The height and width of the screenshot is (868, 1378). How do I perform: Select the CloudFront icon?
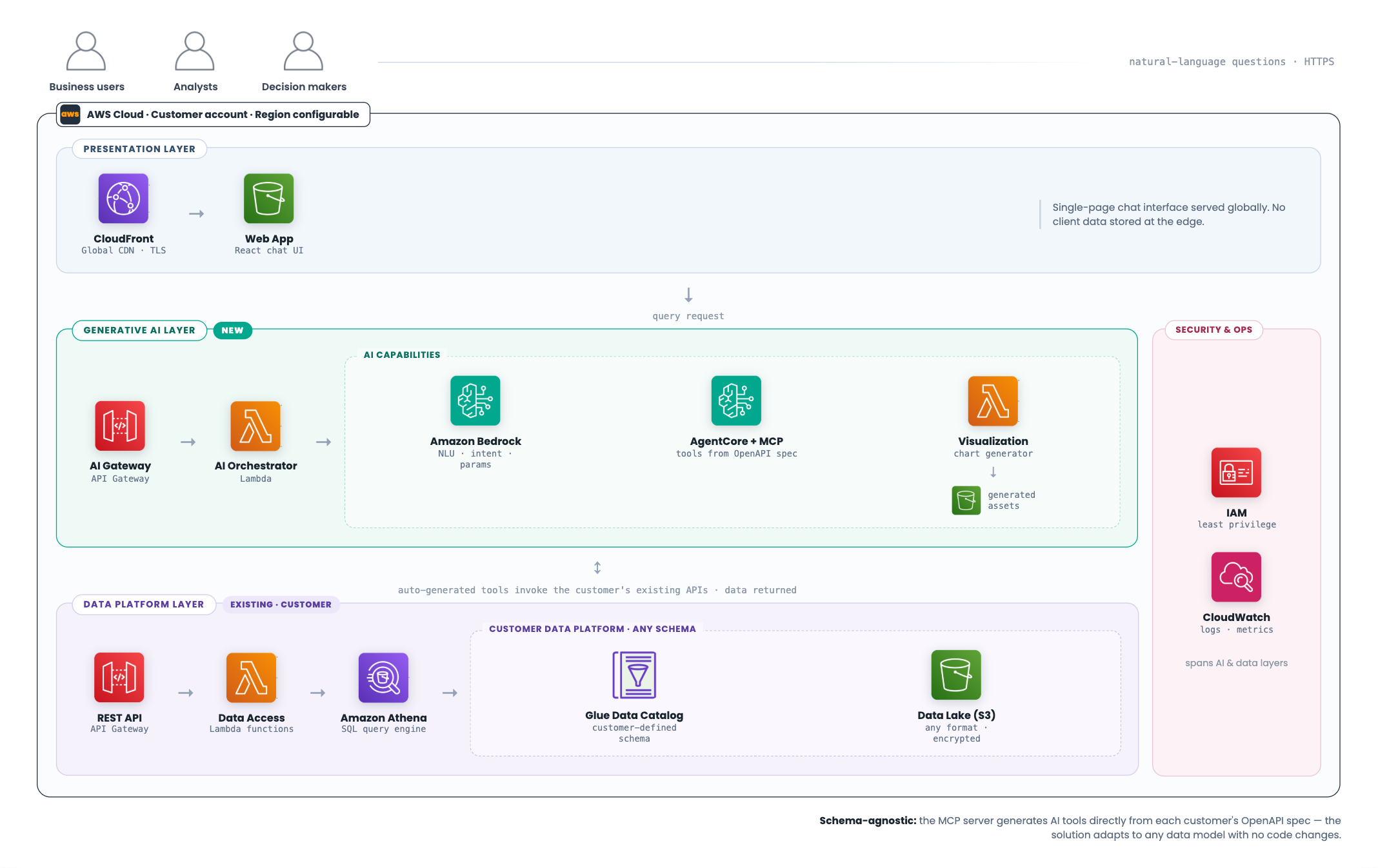pyautogui.click(x=123, y=199)
